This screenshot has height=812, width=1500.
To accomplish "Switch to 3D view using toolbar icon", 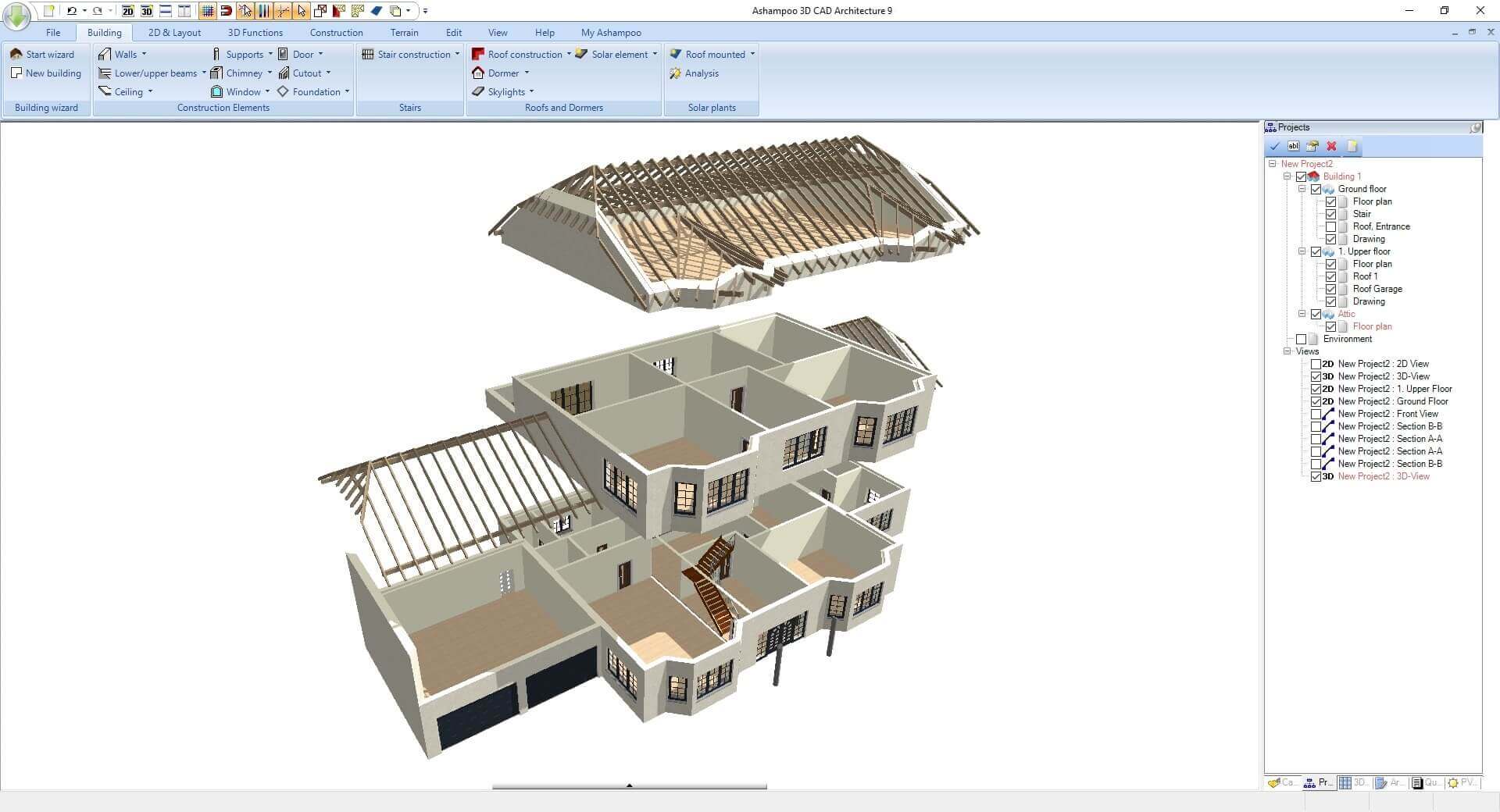I will coord(147,11).
